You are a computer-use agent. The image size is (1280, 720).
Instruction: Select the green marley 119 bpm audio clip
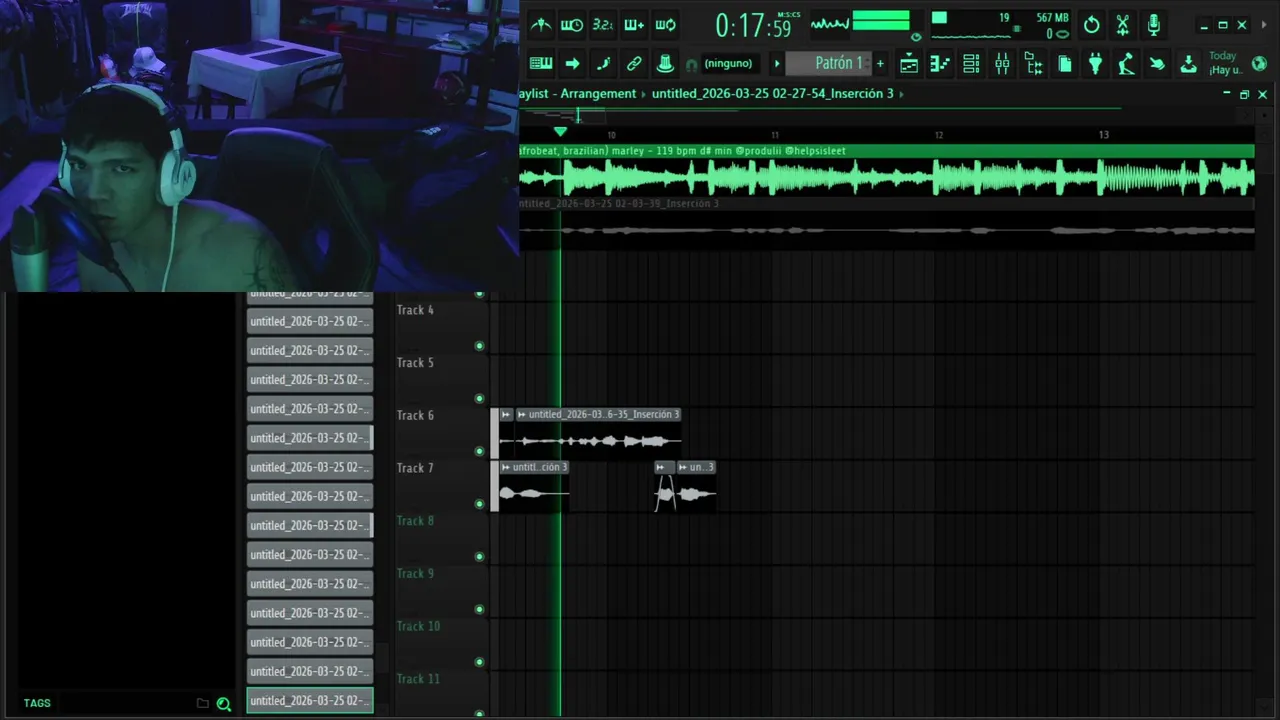pyautogui.click(x=886, y=171)
